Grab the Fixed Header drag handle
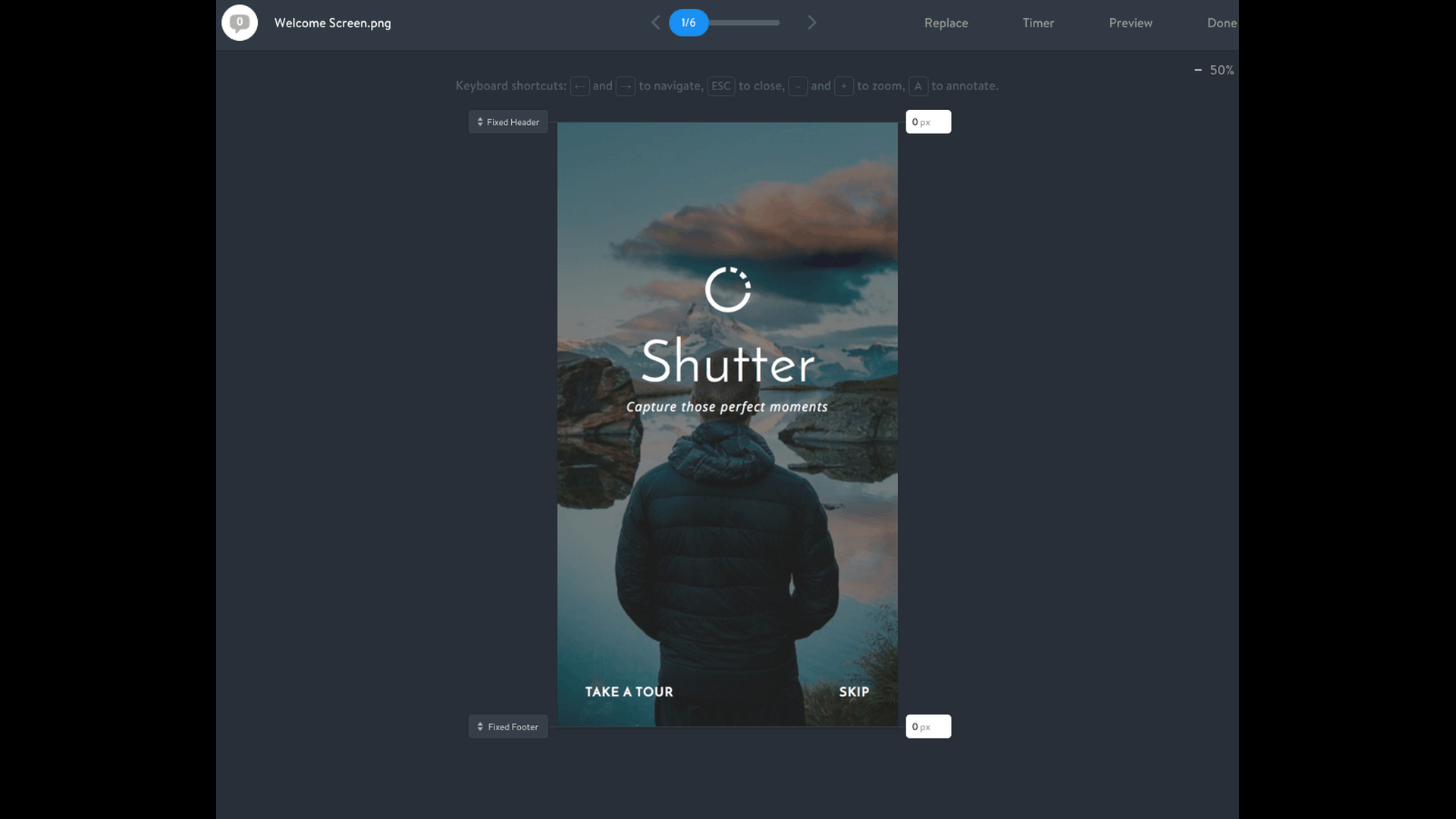Image resolution: width=1456 pixels, height=819 pixels. tap(508, 122)
